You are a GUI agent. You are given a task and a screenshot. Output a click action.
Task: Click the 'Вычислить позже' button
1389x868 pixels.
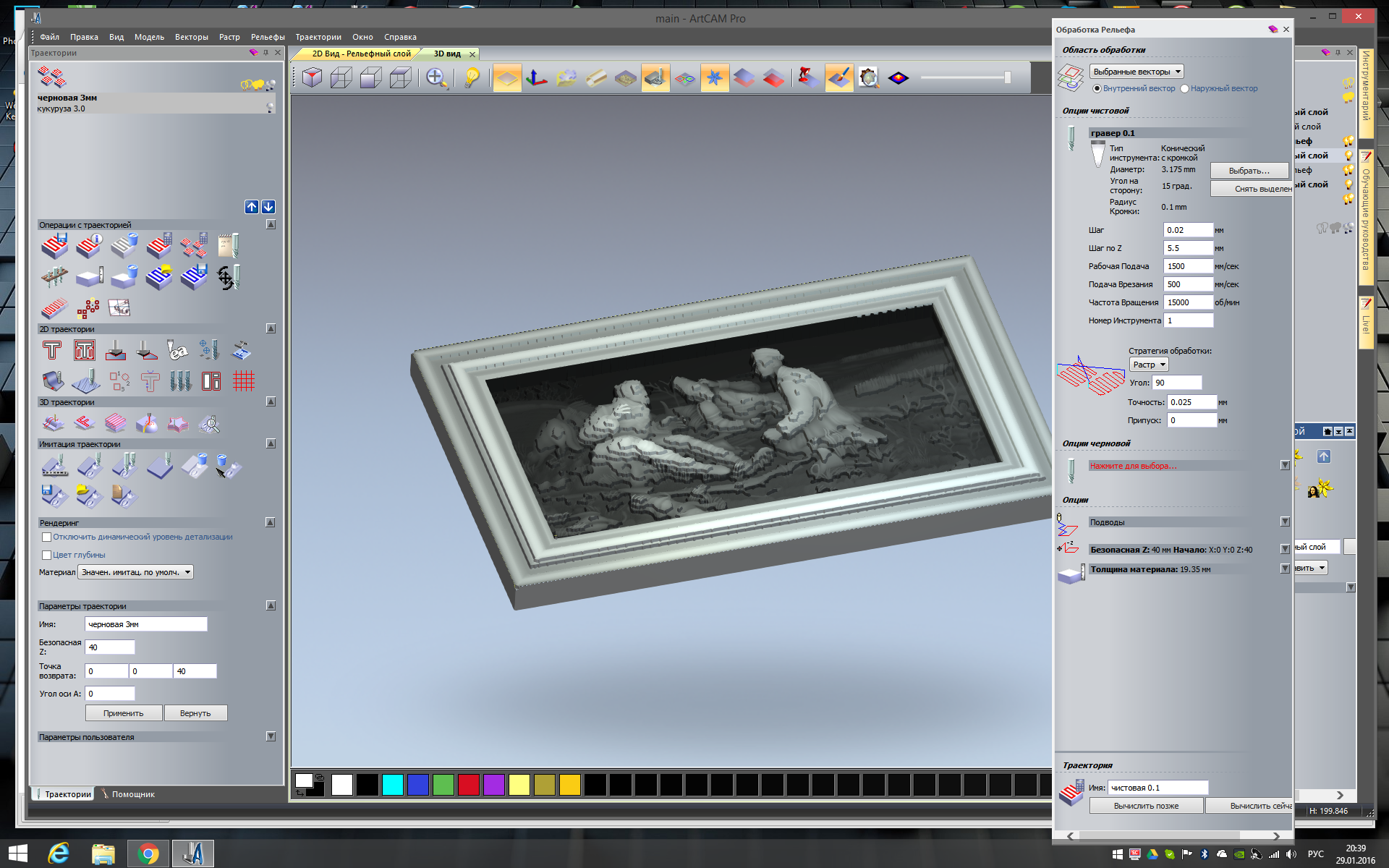tap(1146, 806)
